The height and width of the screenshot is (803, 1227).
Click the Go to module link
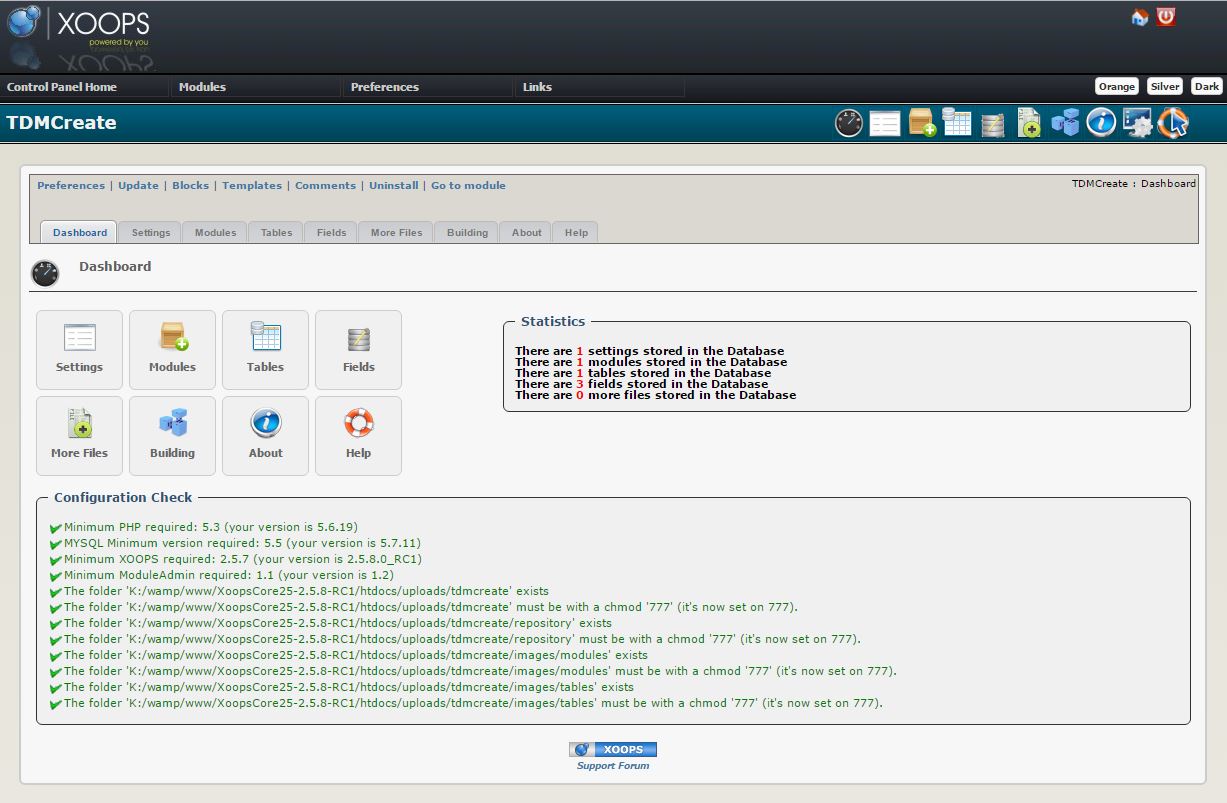(468, 185)
